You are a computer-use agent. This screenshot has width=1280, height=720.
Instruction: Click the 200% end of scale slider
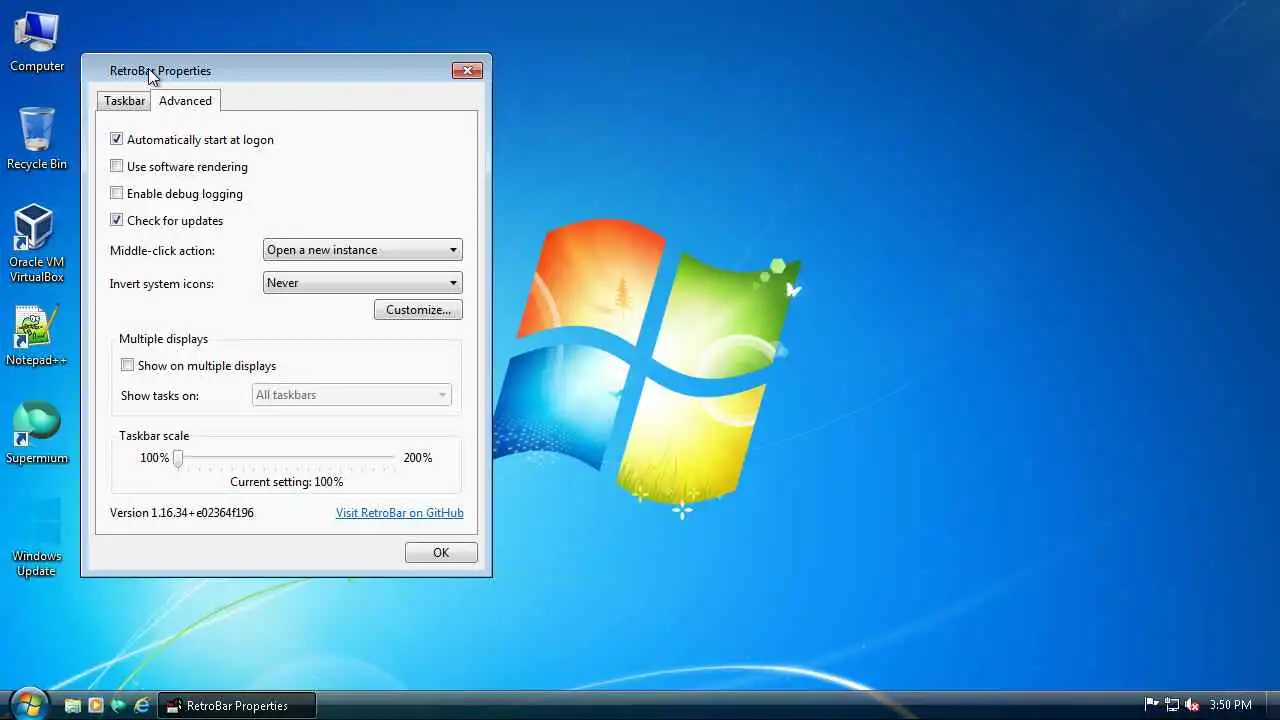pyautogui.click(x=418, y=458)
